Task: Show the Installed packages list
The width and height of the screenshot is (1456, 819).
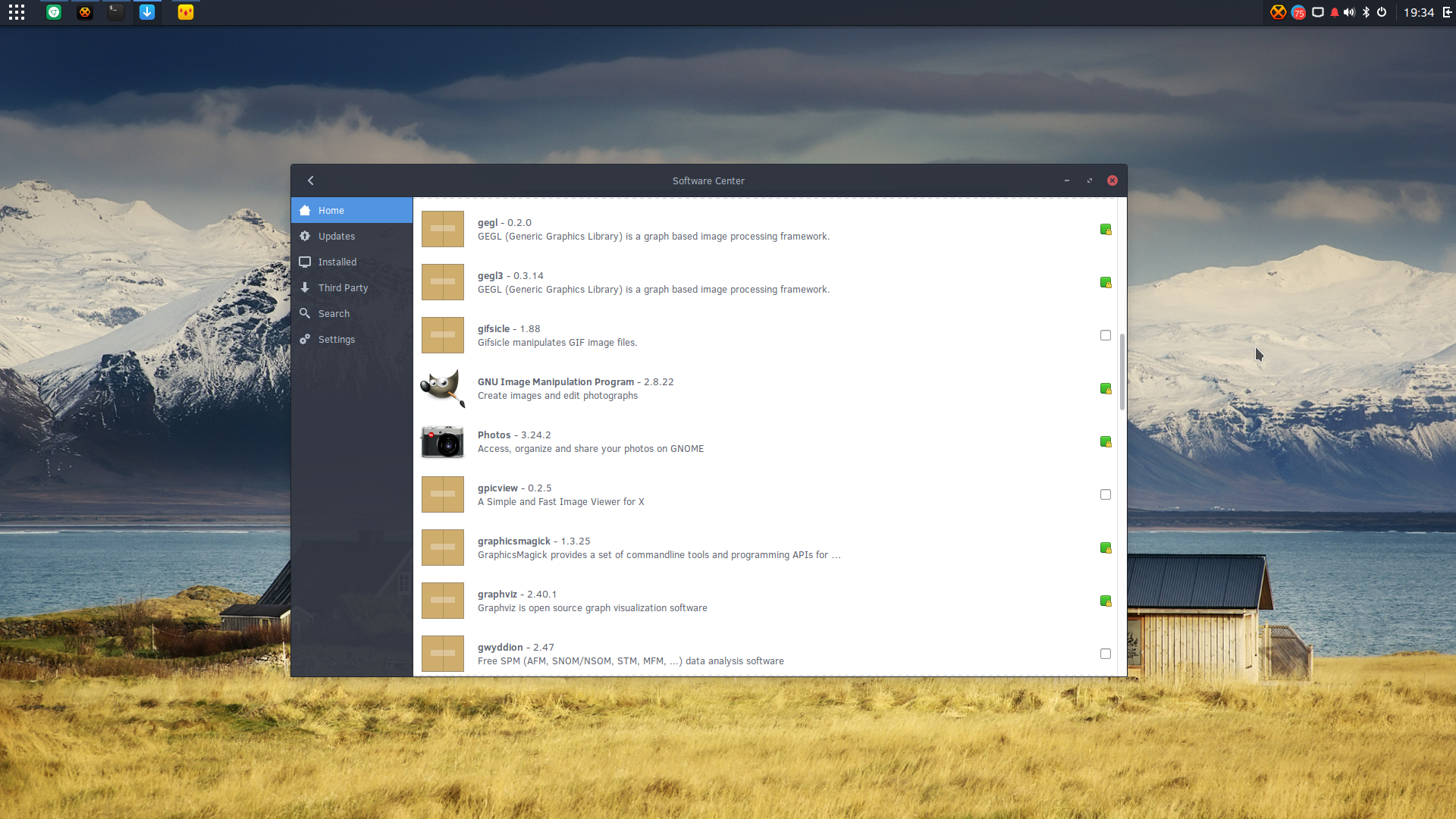Action: point(352,262)
